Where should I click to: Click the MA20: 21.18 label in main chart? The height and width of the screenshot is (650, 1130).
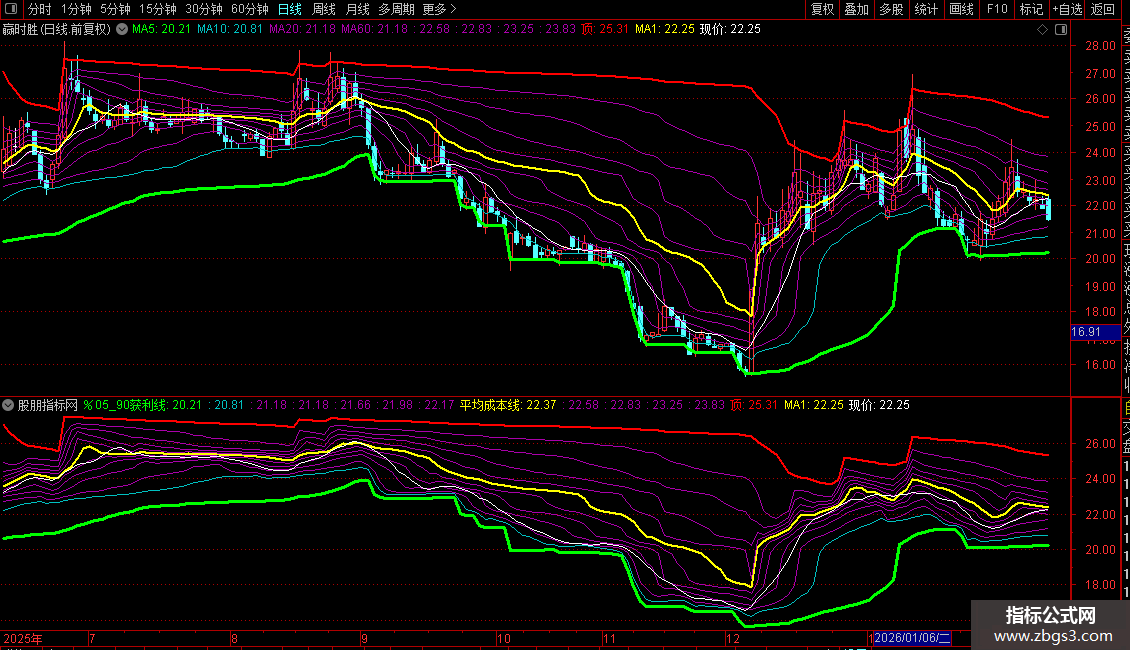pyautogui.click(x=302, y=30)
